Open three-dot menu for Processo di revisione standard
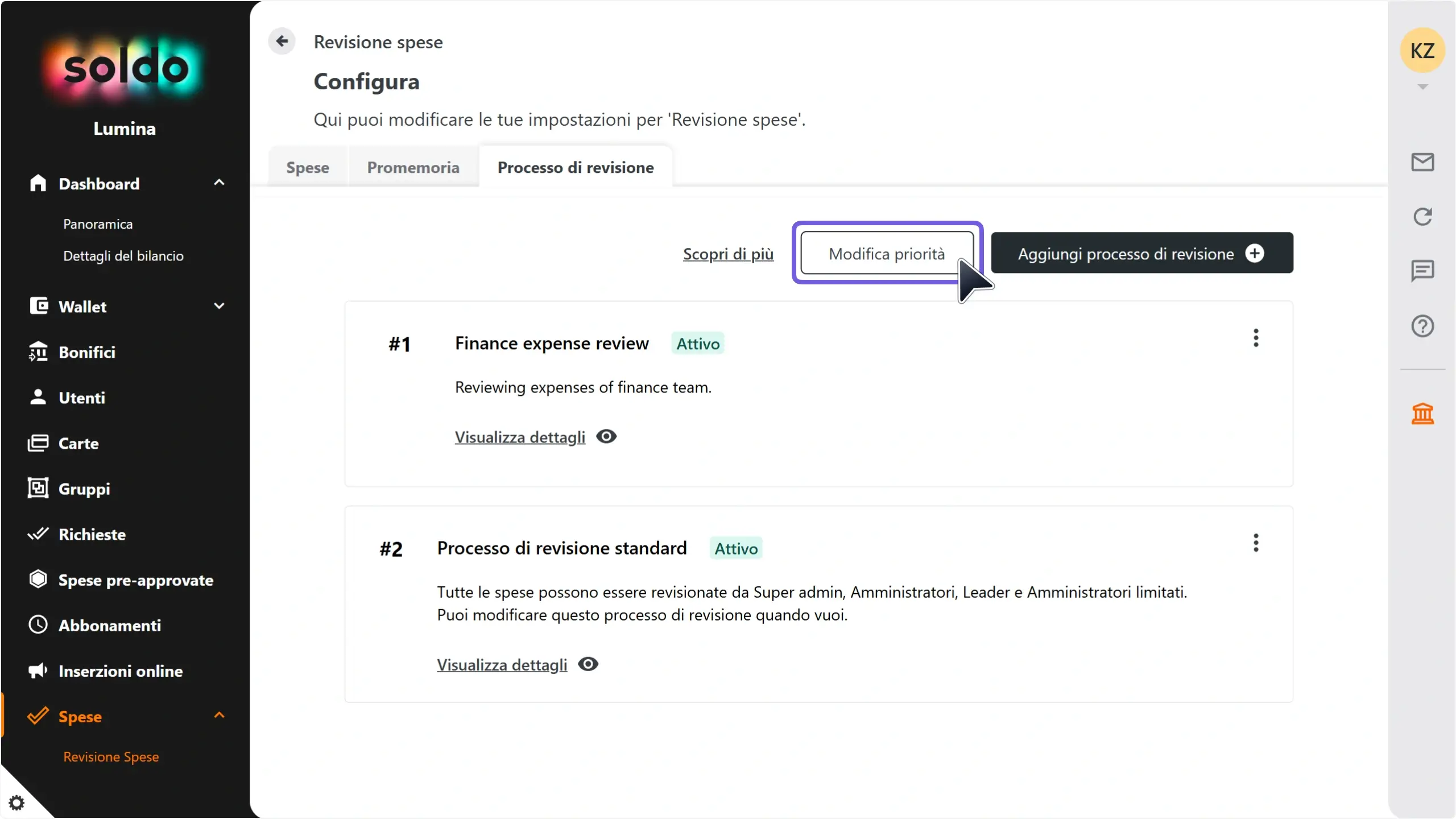 tap(1256, 543)
